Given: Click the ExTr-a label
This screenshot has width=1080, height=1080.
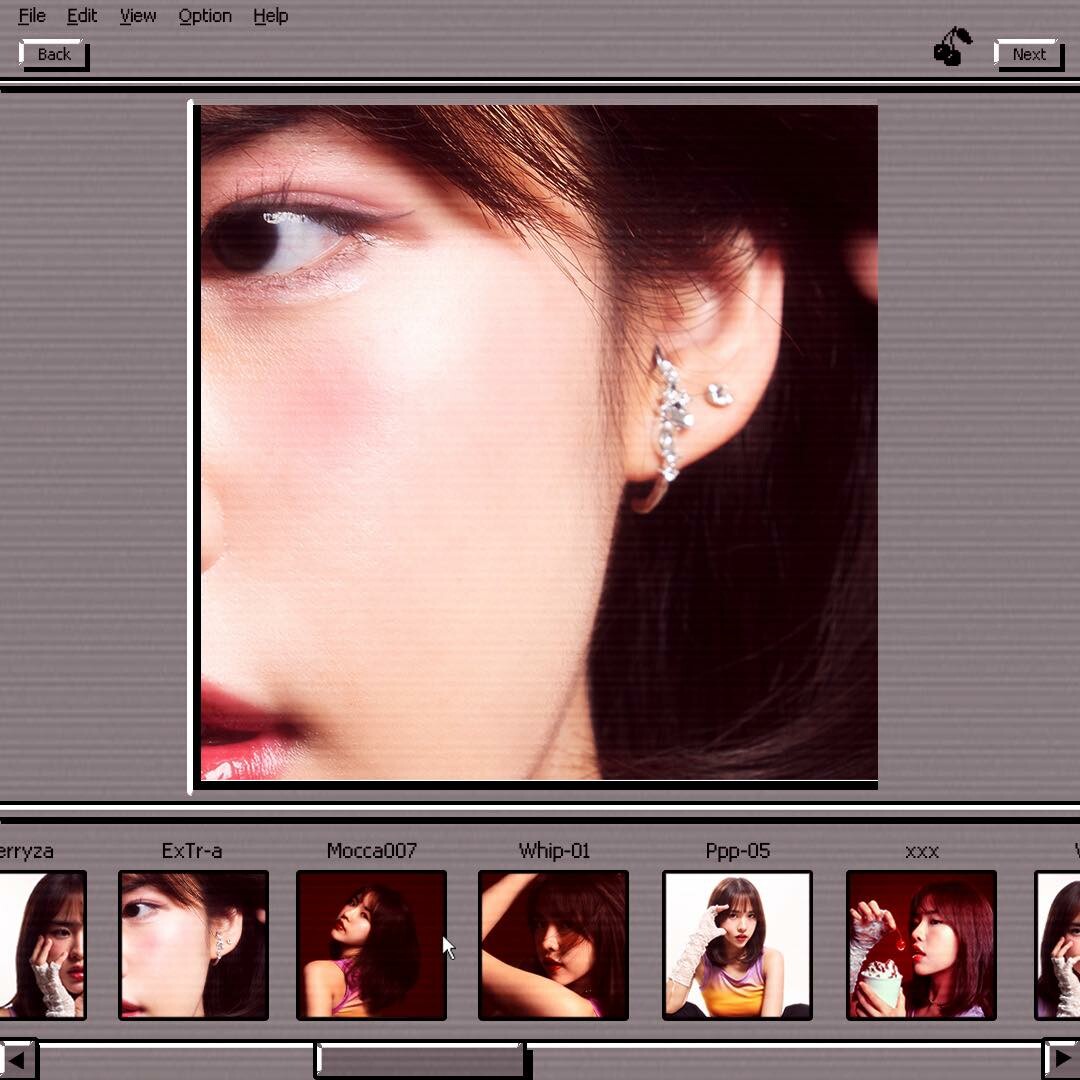Looking at the screenshot, I should [x=192, y=851].
